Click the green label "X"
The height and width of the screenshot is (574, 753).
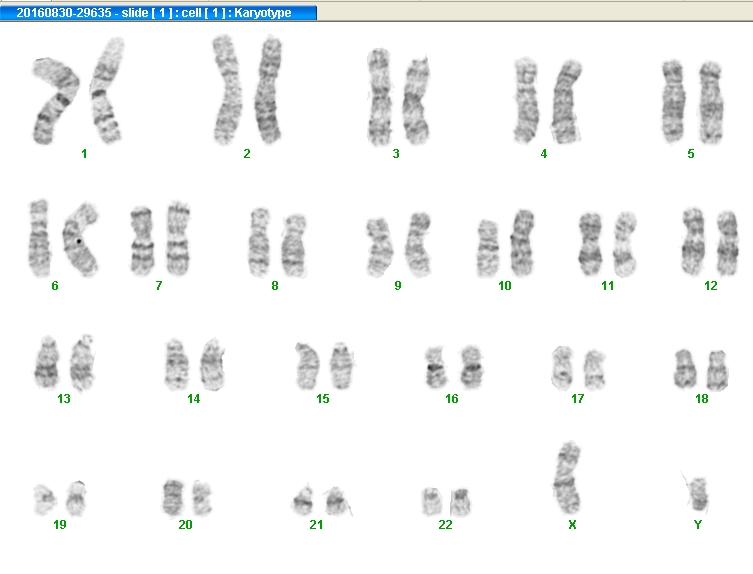[x=572, y=525]
